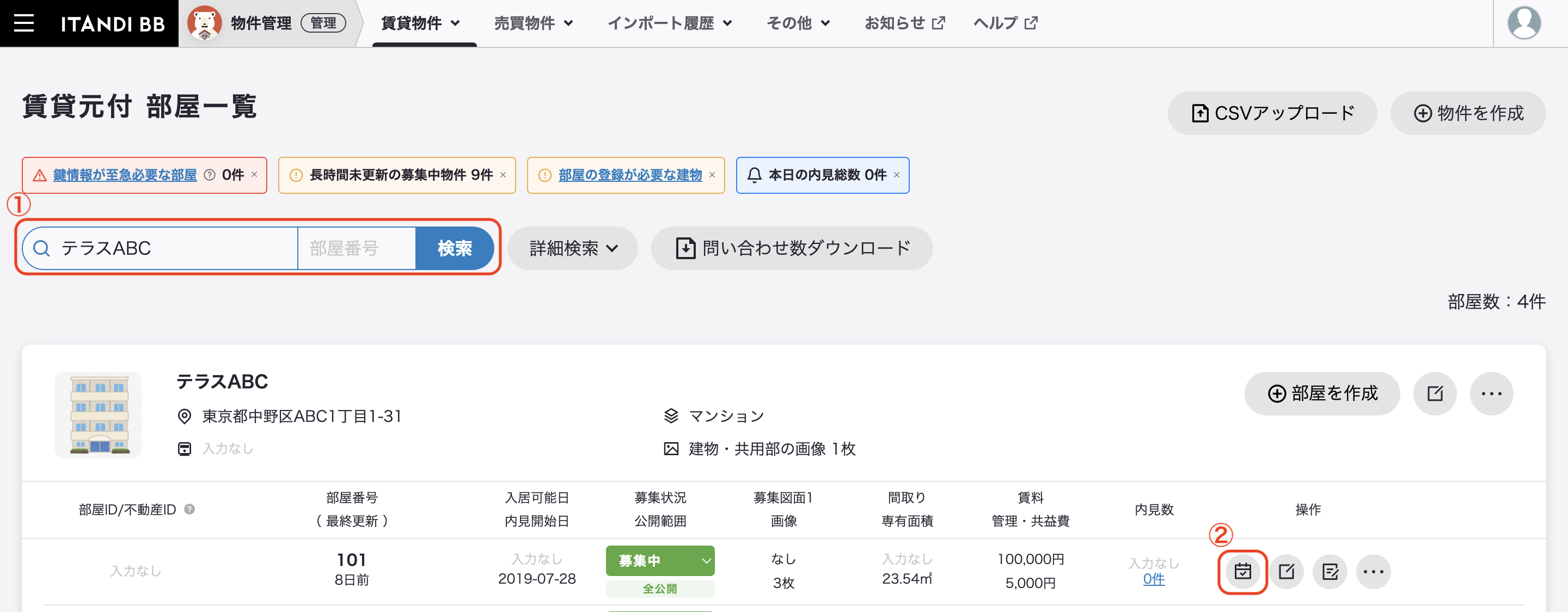Viewport: 1568px width, 612px height.
Task: Click the address 東京都中野区ABC1丁目1-31
Action: click(x=302, y=416)
